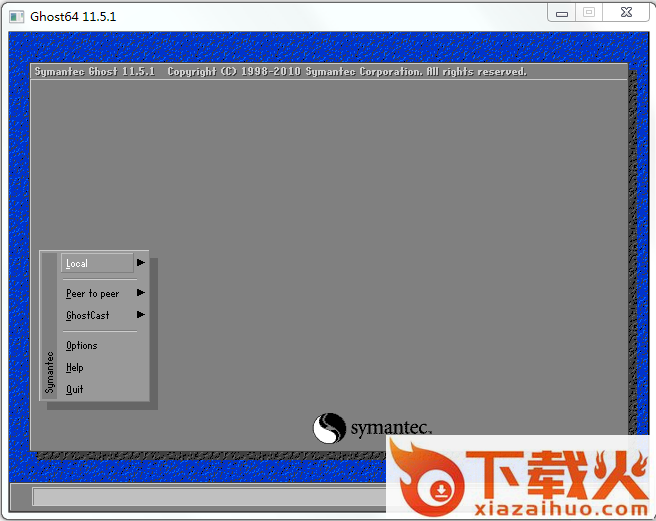The height and width of the screenshot is (521, 656).
Task: Close the Ghost64 11.5.1 window
Action: [x=626, y=13]
